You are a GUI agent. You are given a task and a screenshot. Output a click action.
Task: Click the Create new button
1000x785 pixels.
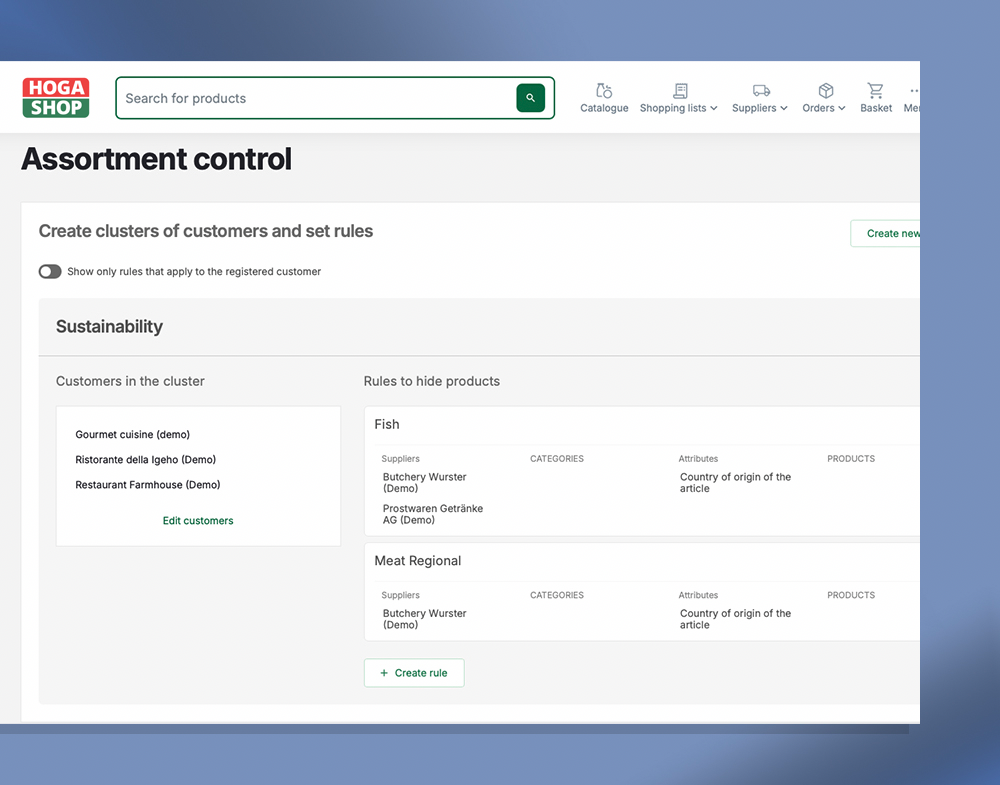[x=889, y=233]
